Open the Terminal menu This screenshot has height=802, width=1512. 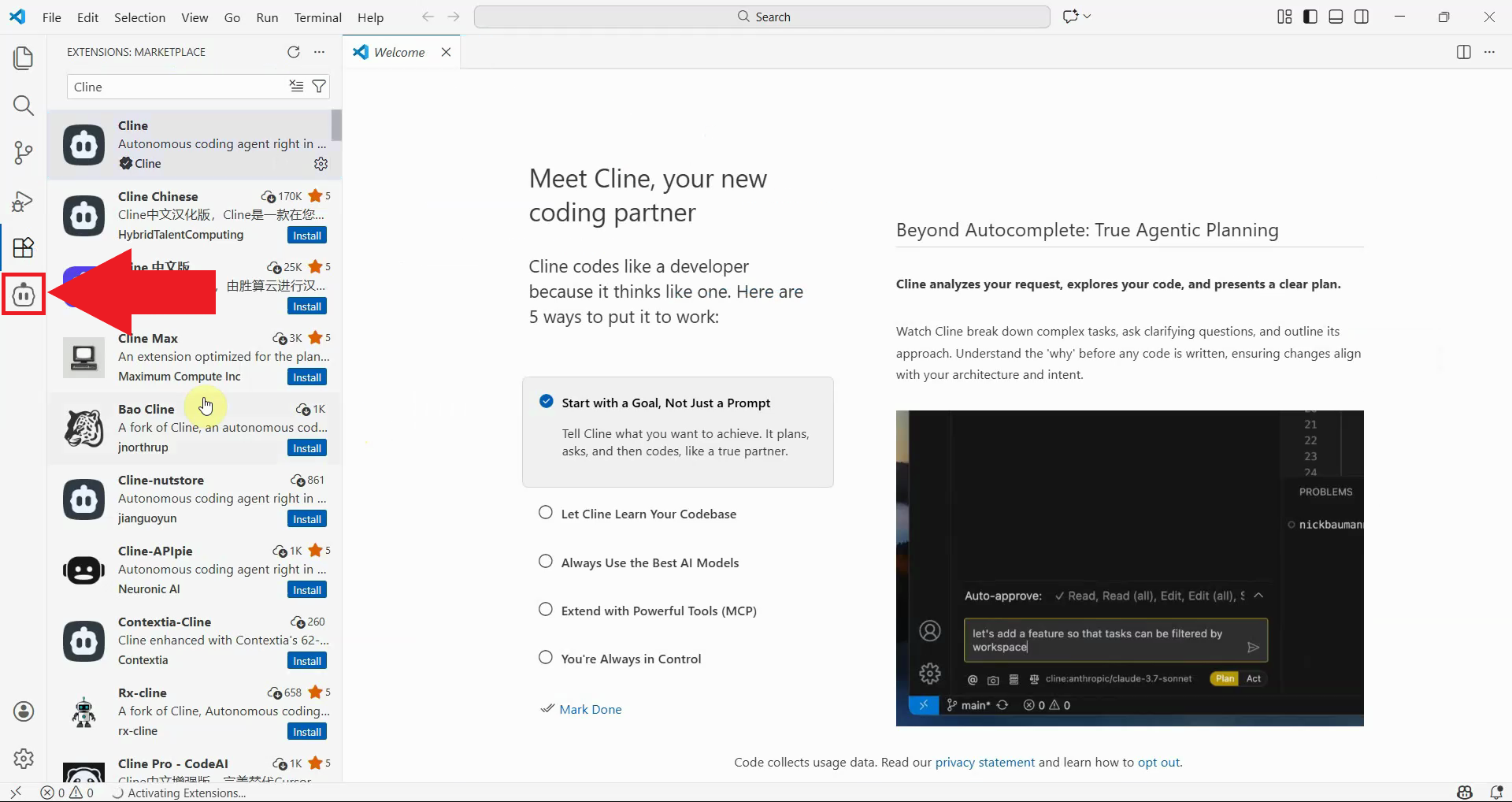pos(317,17)
